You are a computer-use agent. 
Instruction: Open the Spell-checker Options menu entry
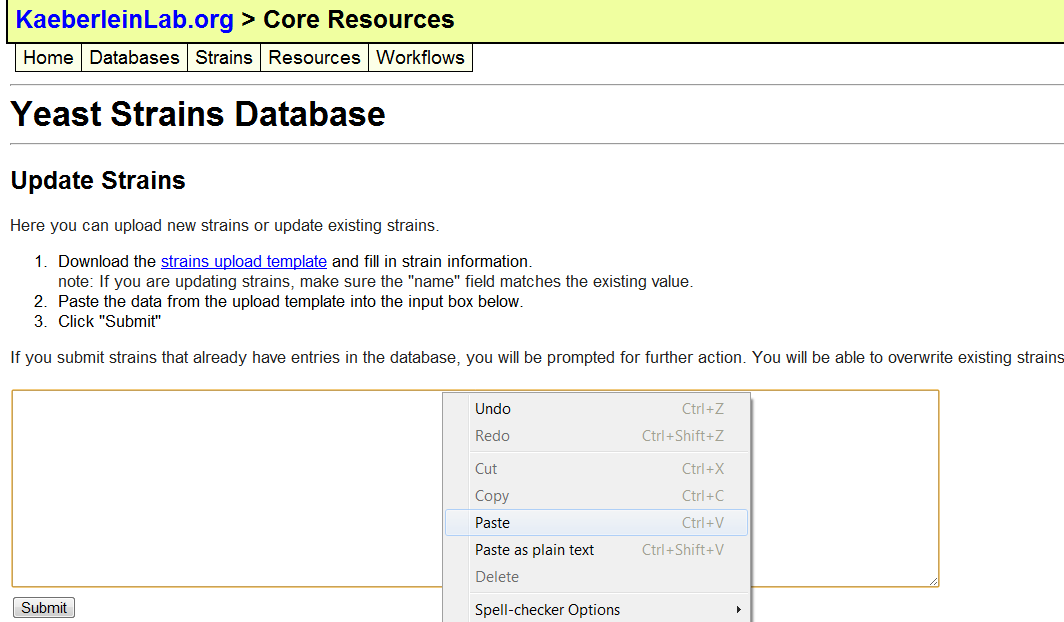pos(547,610)
